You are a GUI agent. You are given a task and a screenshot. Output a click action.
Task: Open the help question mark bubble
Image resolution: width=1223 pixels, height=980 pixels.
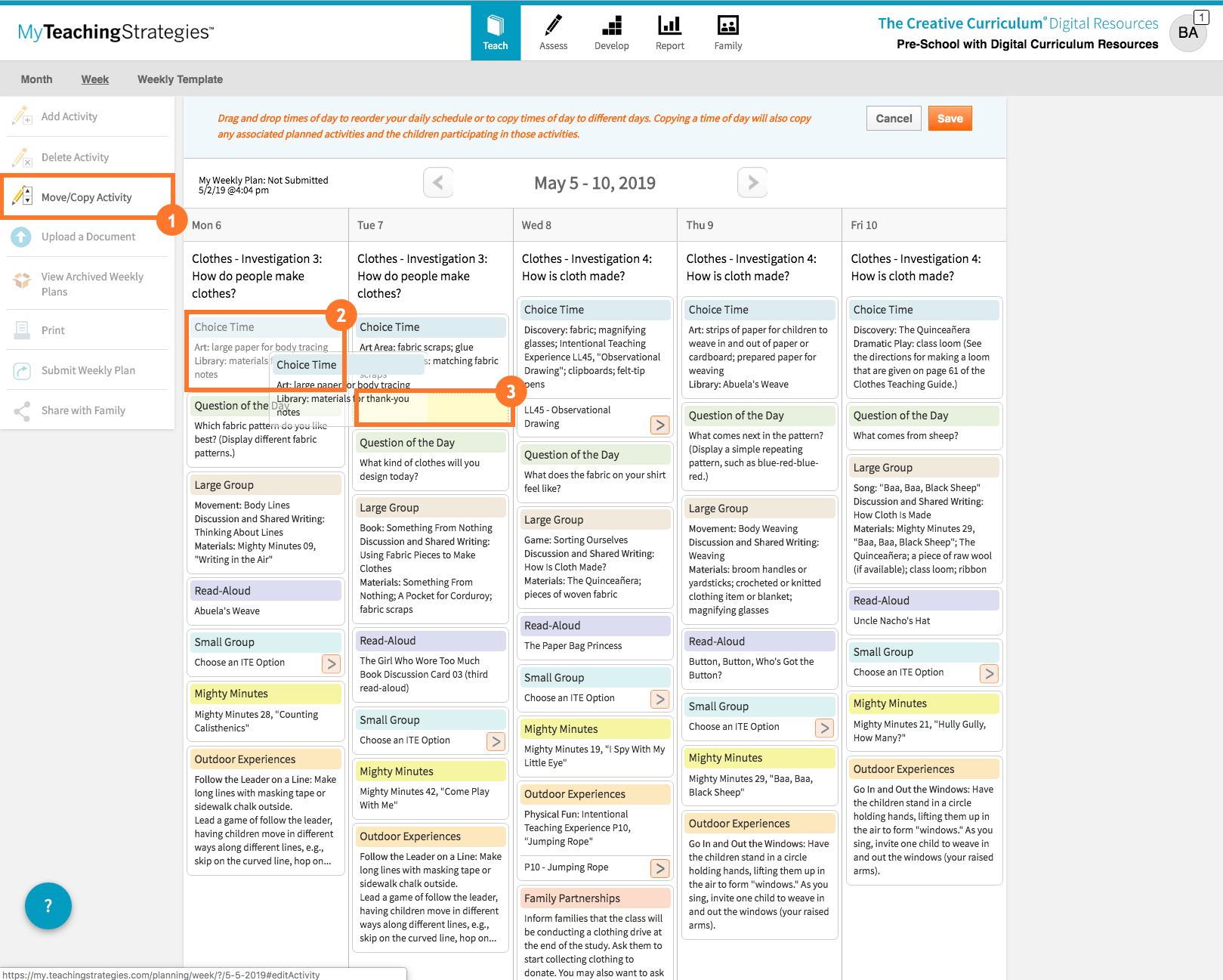tap(48, 906)
